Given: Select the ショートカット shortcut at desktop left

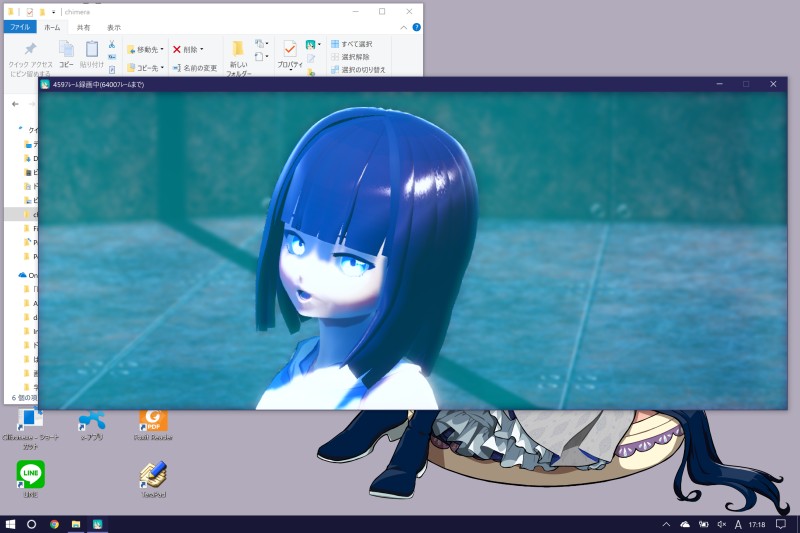Looking at the screenshot, I should (30, 428).
